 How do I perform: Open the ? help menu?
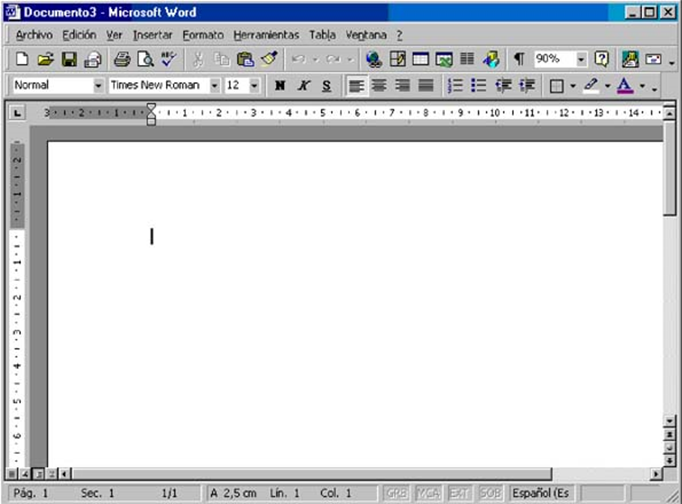pyautogui.click(x=399, y=35)
